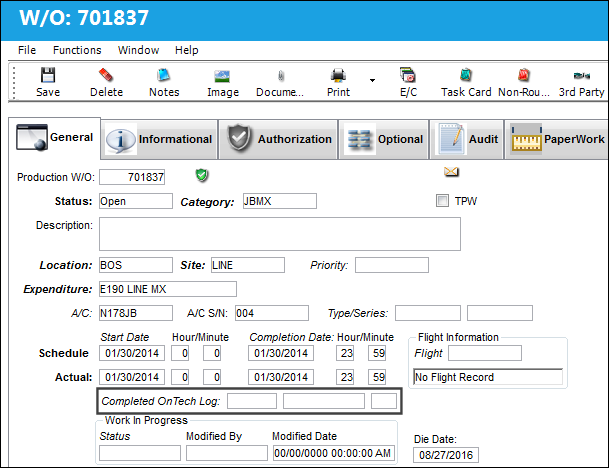Click the Modified Date field
The width and height of the screenshot is (609, 468).
coord(334,453)
